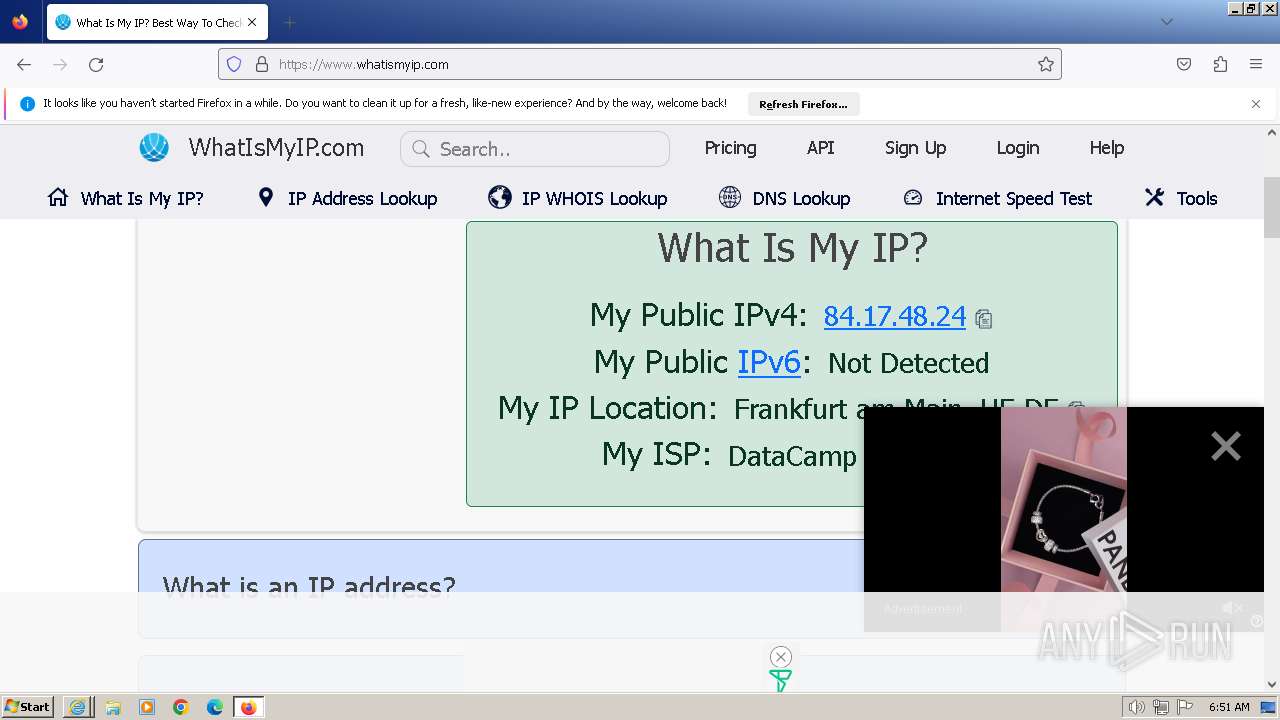
Task: Bookmark this page with the star icon
Action: tap(1046, 64)
